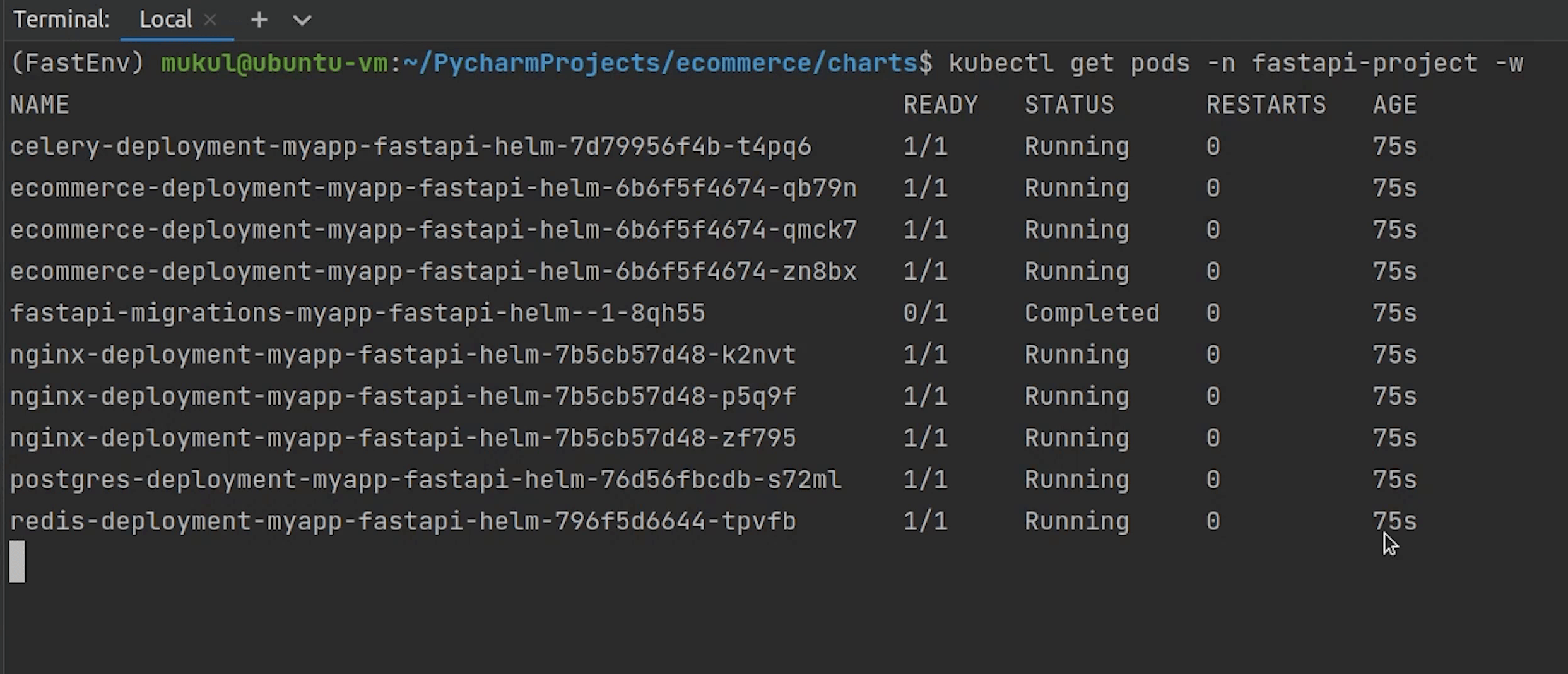Select the ecommerce-deployment pod ending in qmck7
The image size is (1568, 674).
433,230
